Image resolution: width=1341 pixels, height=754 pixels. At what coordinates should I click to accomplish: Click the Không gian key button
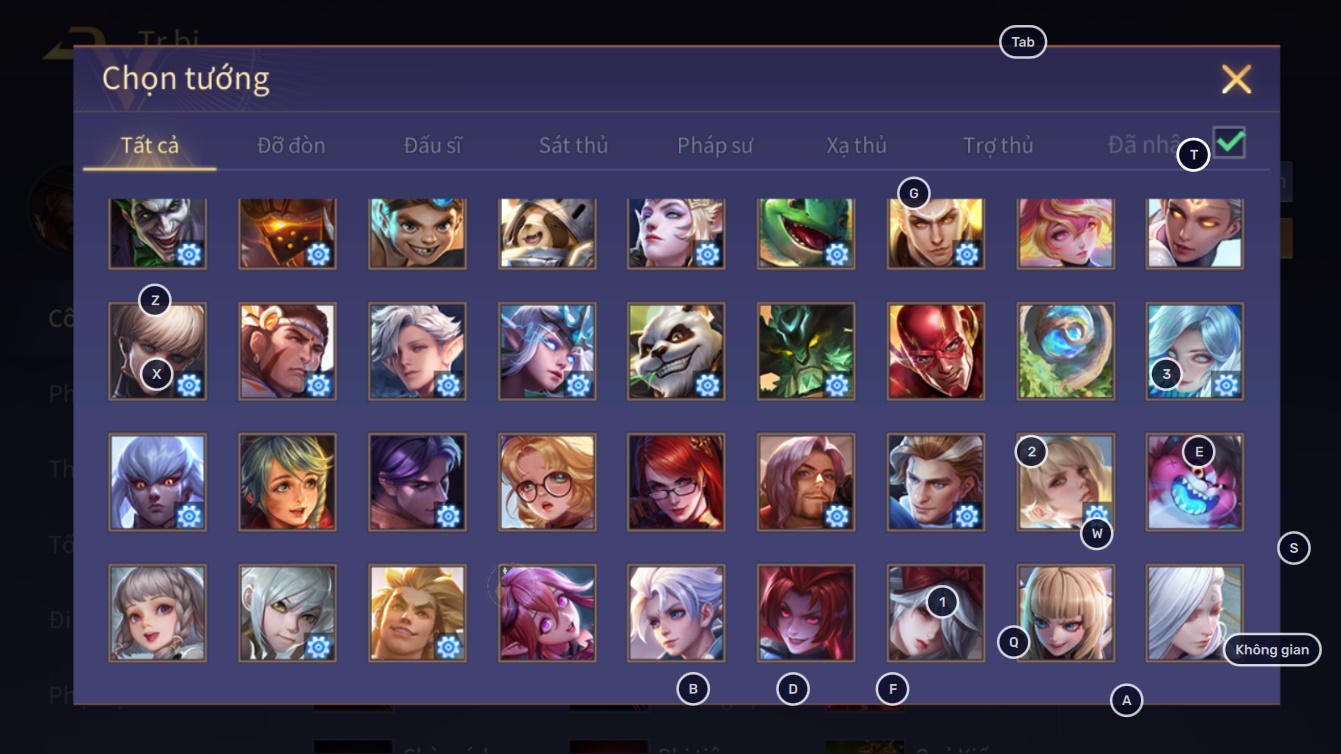[1272, 650]
